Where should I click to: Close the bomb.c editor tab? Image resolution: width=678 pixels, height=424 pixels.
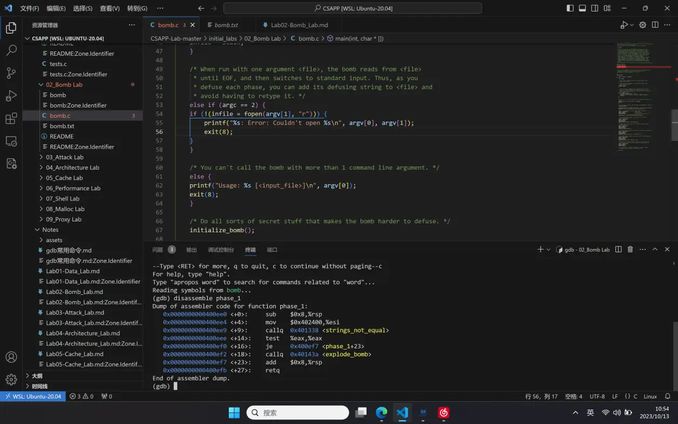pos(192,25)
